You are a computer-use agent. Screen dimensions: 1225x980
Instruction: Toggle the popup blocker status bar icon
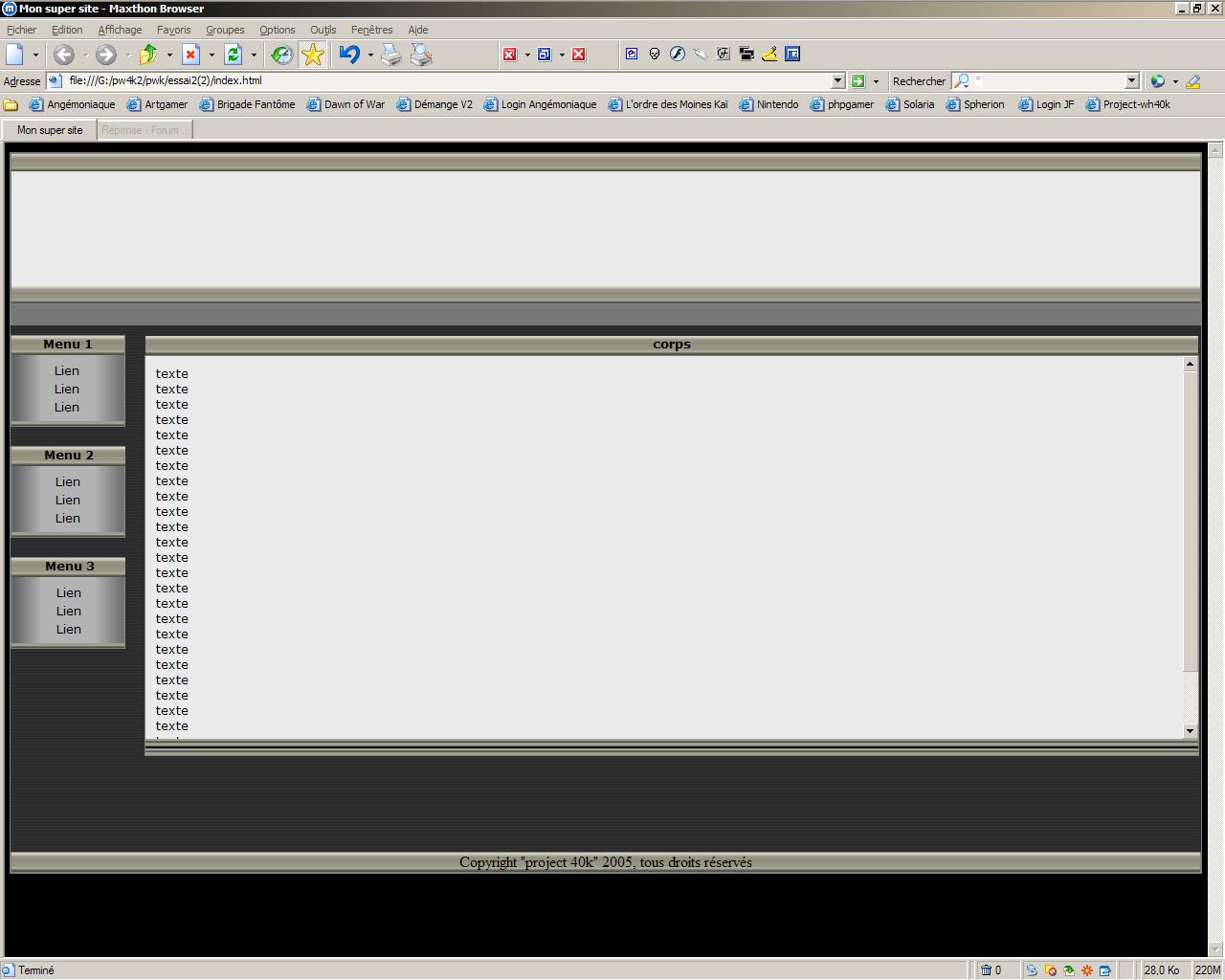(x=1051, y=970)
